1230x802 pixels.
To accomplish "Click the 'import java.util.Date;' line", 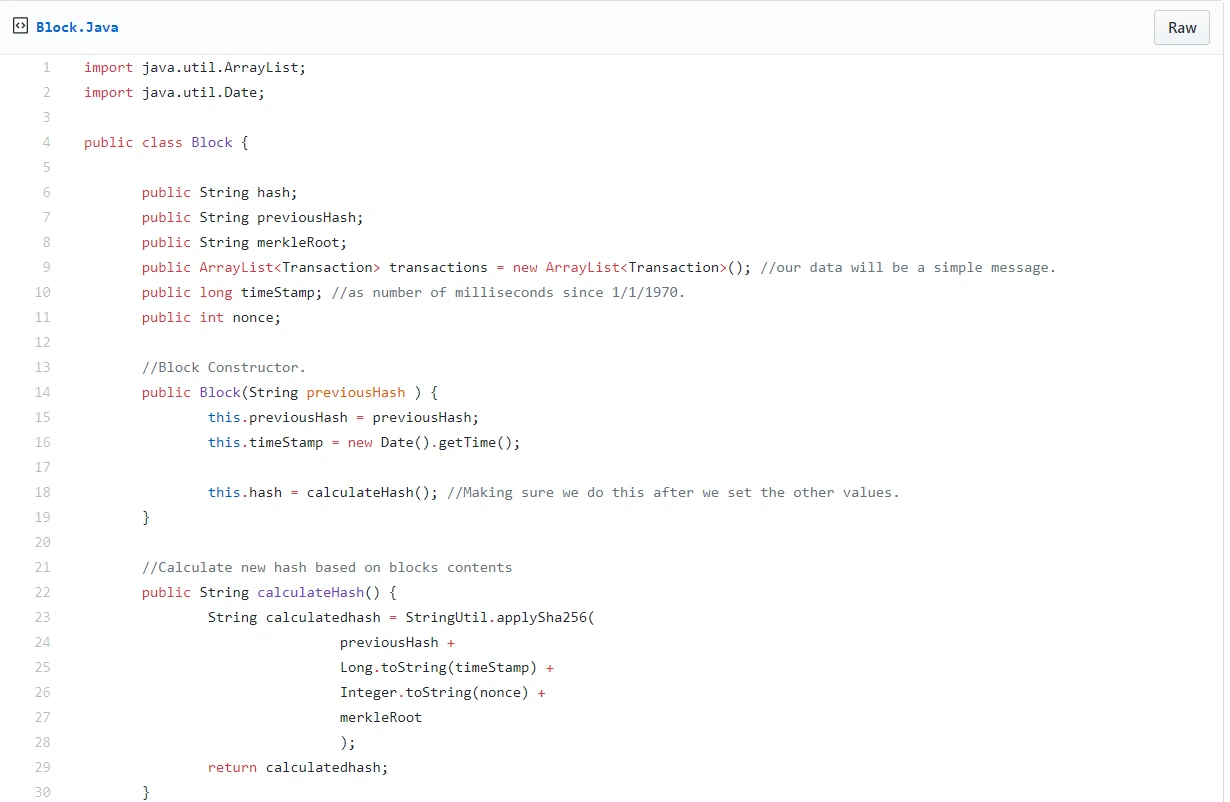I will pos(174,93).
